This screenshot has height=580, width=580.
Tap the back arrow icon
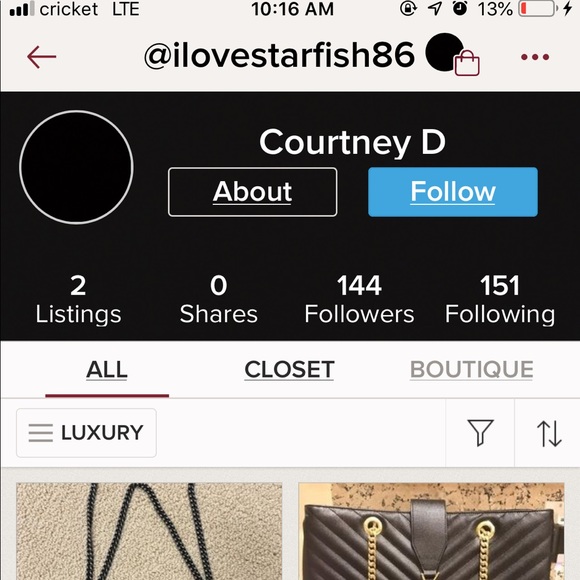point(41,57)
